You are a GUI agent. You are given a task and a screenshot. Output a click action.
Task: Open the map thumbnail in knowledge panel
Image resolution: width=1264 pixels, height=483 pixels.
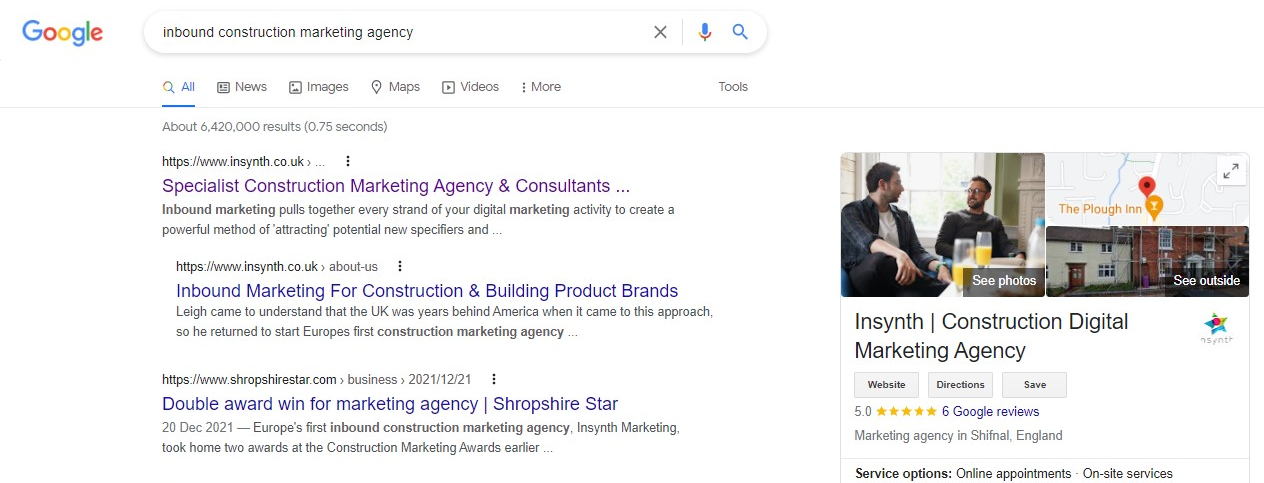tap(1147, 189)
